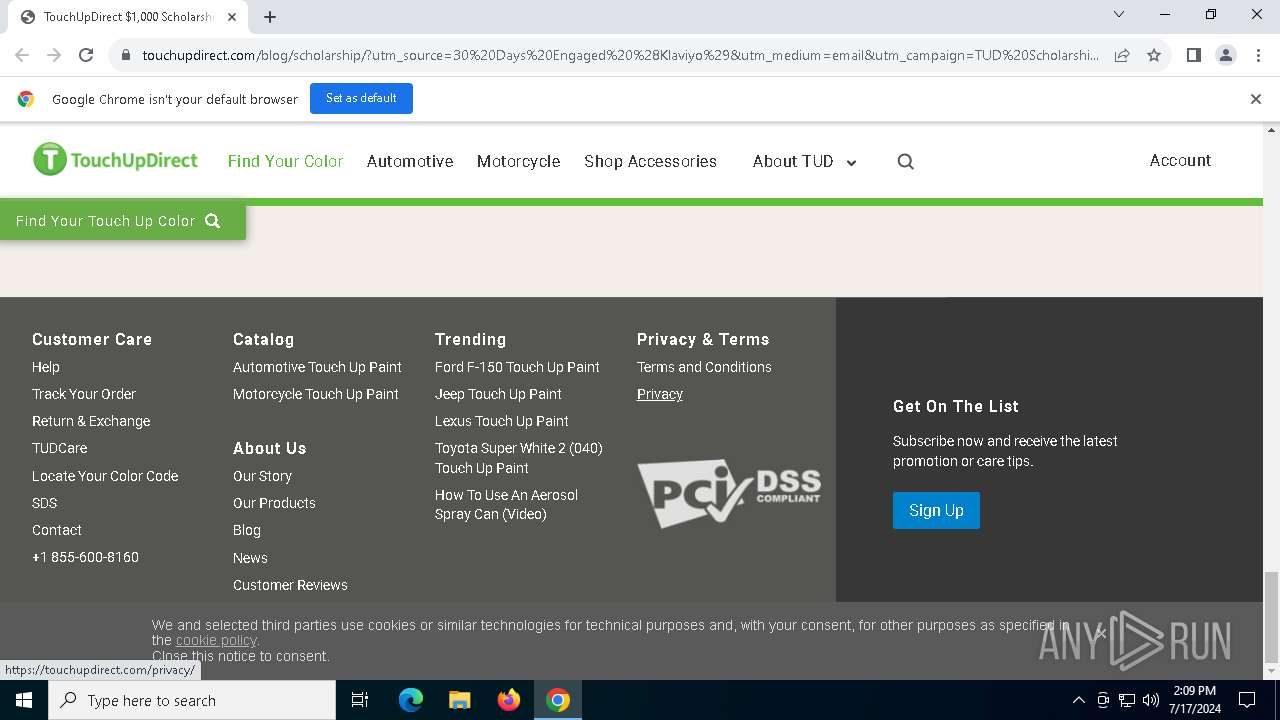
Task: Open Chrome from the taskbar
Action: click(558, 700)
